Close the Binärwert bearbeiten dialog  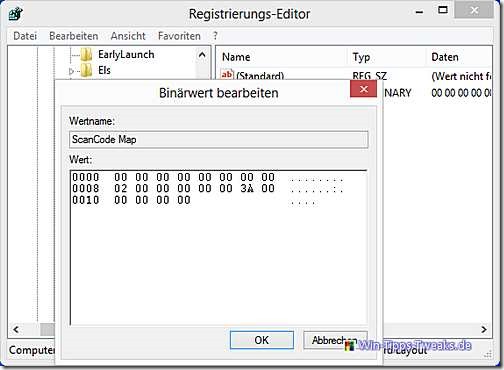point(363,89)
